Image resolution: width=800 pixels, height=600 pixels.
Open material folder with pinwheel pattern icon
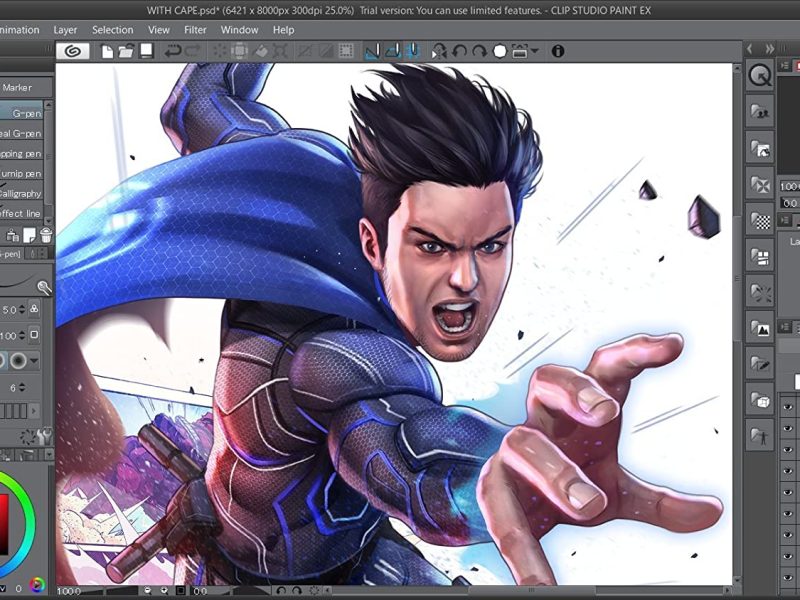click(x=760, y=184)
